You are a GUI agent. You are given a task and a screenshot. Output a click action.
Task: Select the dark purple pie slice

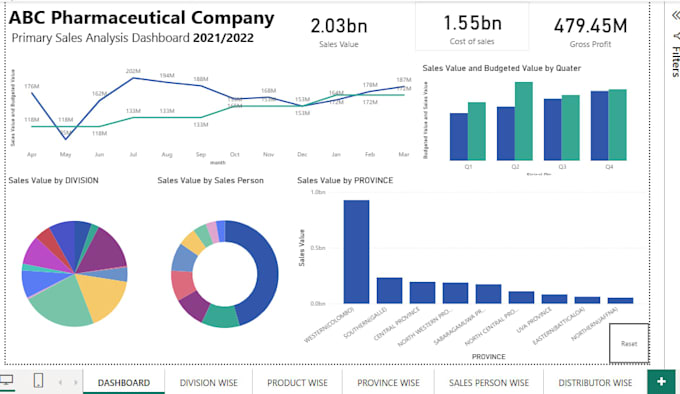104,252
